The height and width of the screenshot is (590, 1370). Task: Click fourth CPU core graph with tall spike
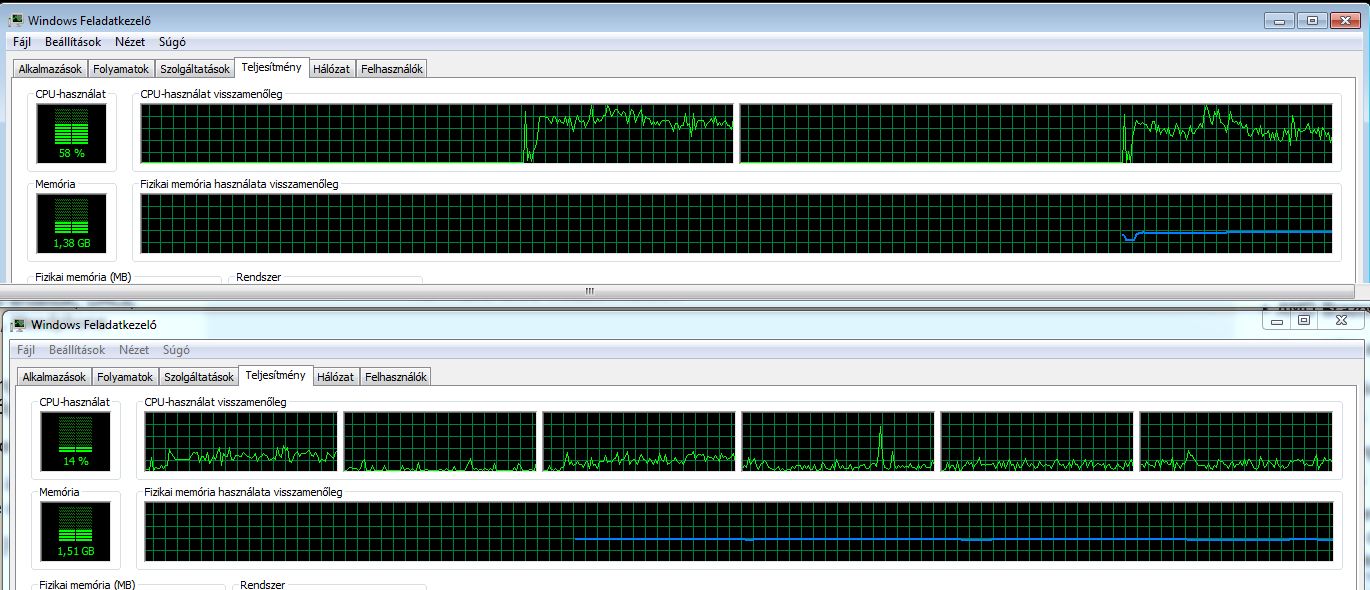click(838, 441)
